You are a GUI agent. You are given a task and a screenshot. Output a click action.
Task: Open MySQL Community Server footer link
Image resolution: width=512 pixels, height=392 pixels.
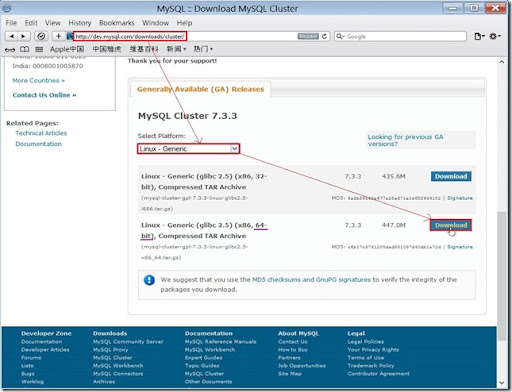coord(128,342)
